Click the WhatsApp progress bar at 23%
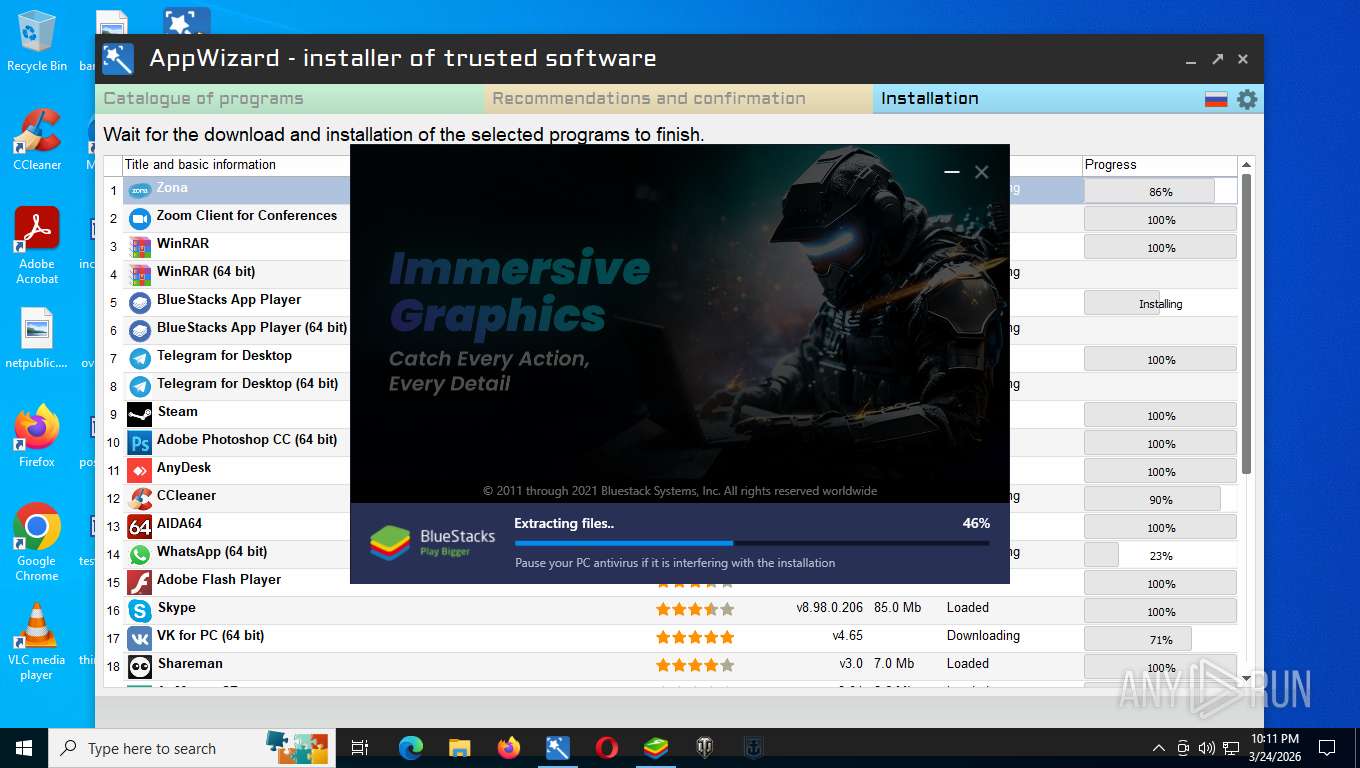 1160,555
